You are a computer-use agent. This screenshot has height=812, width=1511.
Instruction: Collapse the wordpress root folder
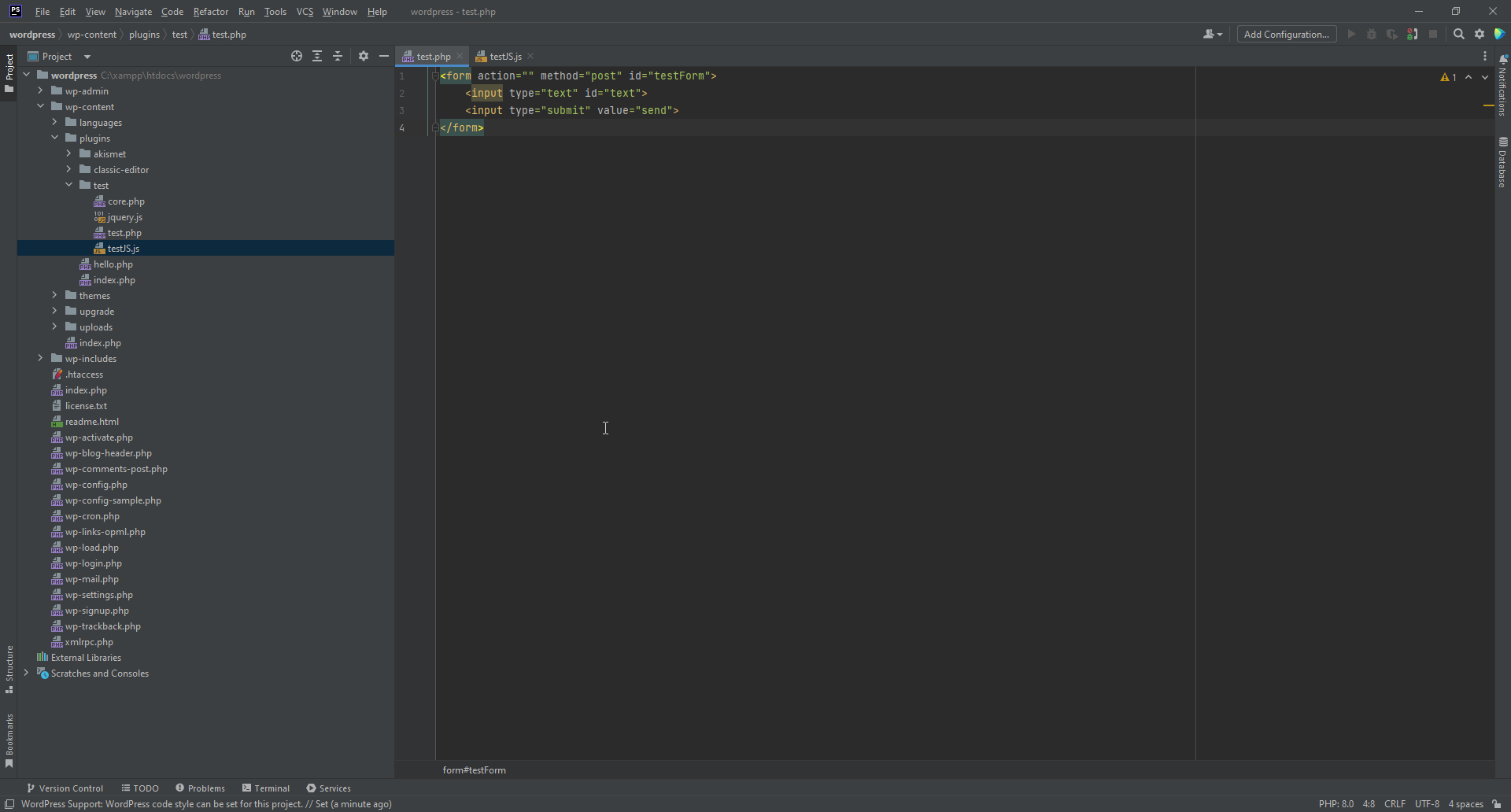(x=26, y=75)
